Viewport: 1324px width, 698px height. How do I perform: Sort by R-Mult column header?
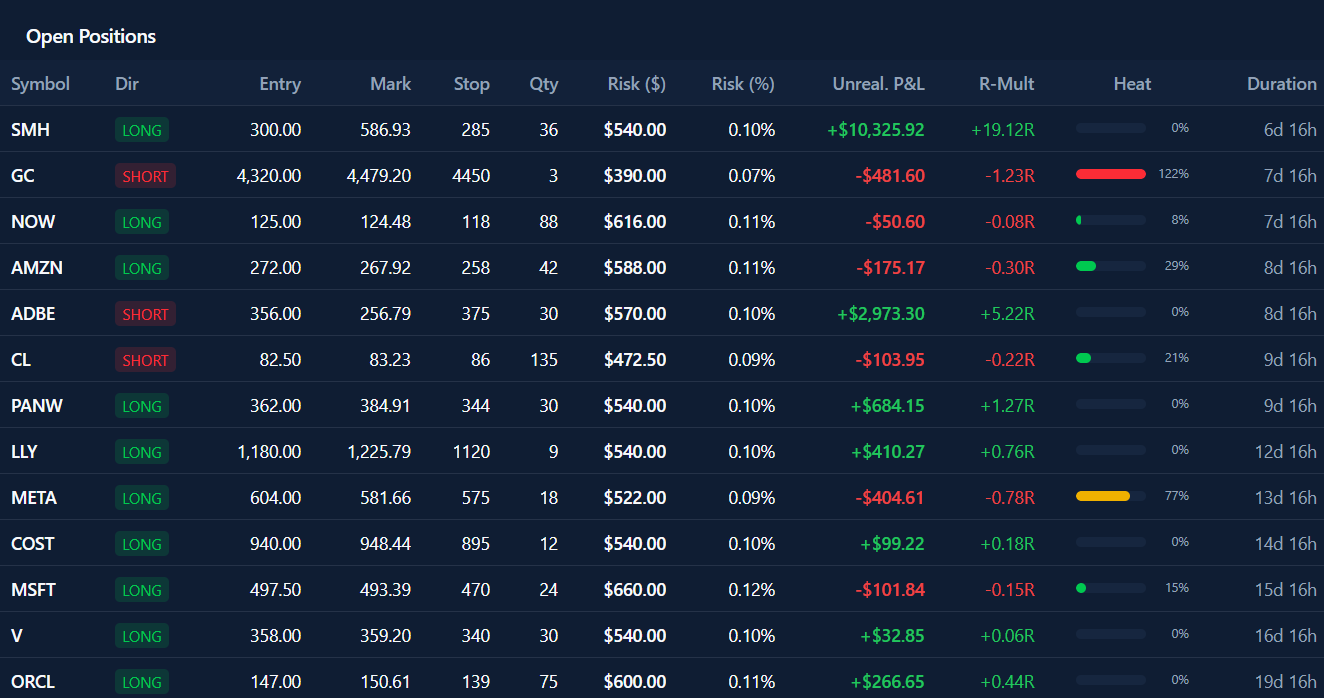click(x=1007, y=84)
